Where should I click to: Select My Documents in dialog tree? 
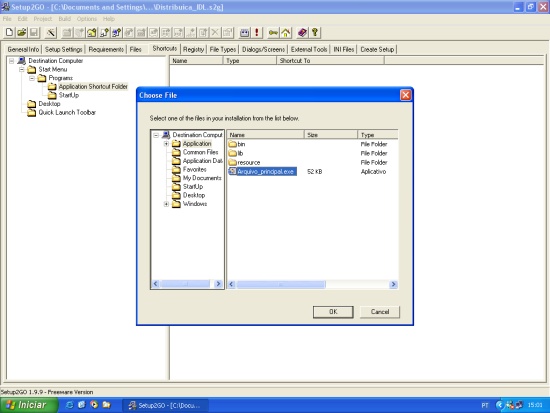tap(202, 178)
